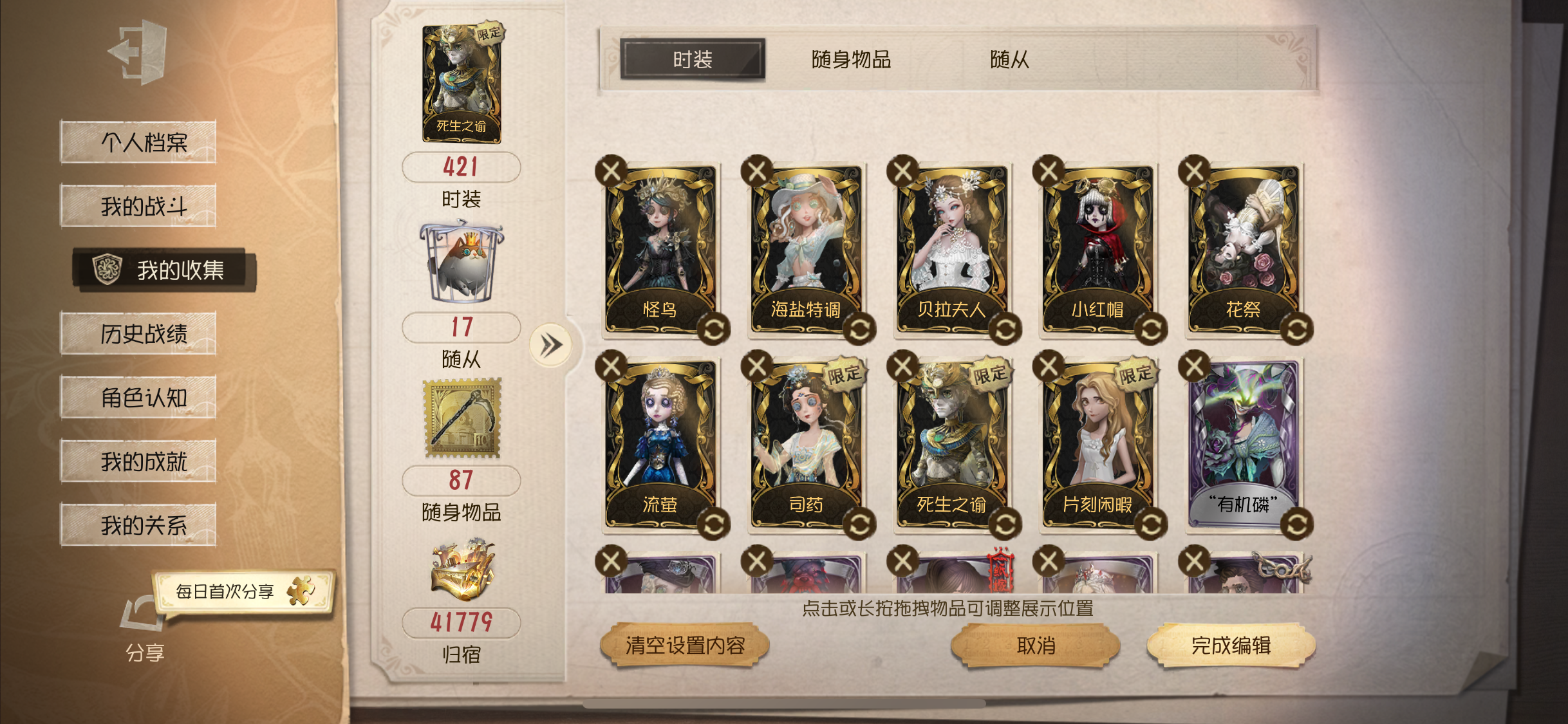This screenshot has width=1568, height=724.
Task: Swap the 片刻闲暇 costume with refresh icon
Action: [x=1151, y=524]
